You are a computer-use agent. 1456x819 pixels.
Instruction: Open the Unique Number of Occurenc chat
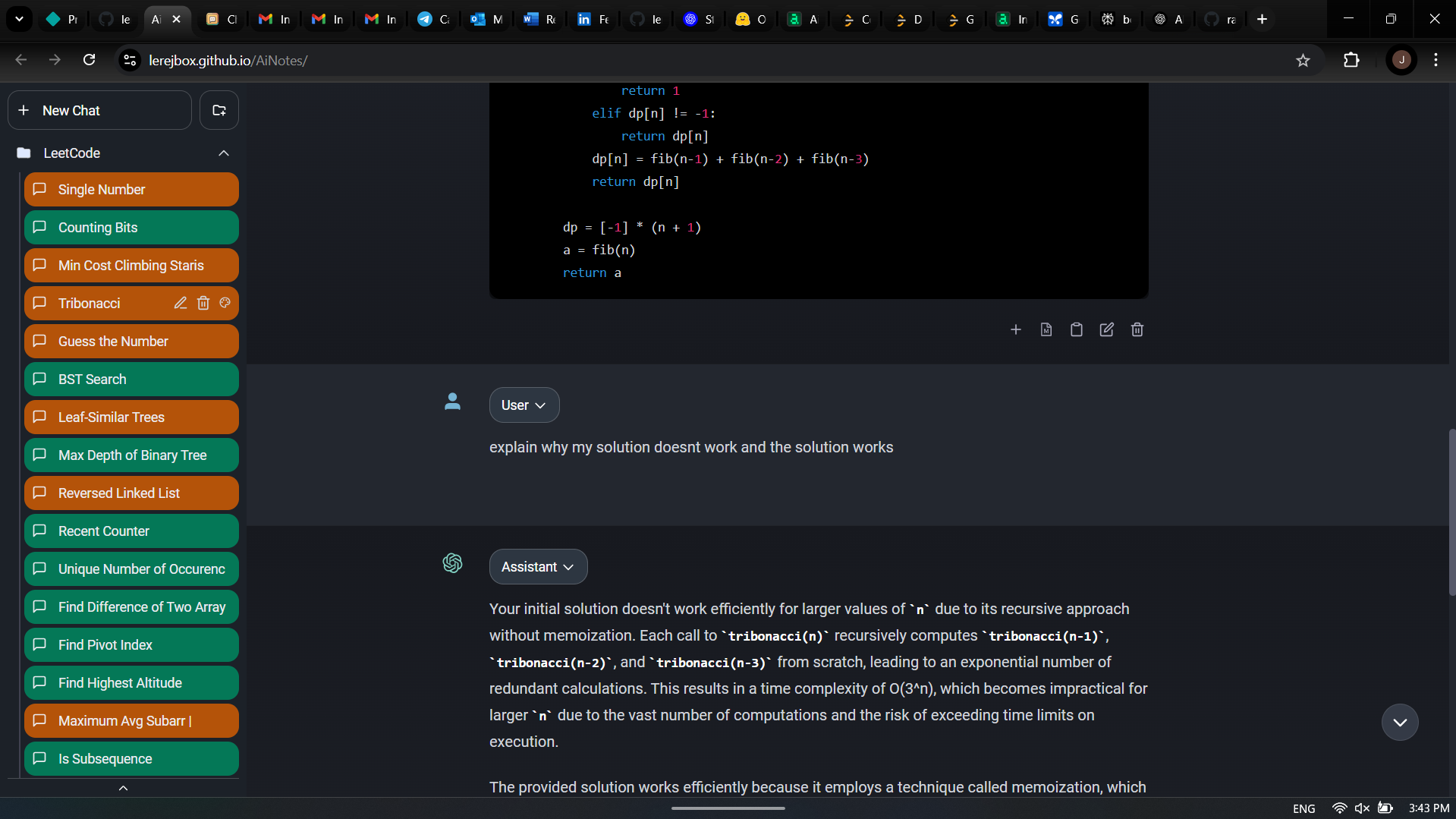[131, 569]
